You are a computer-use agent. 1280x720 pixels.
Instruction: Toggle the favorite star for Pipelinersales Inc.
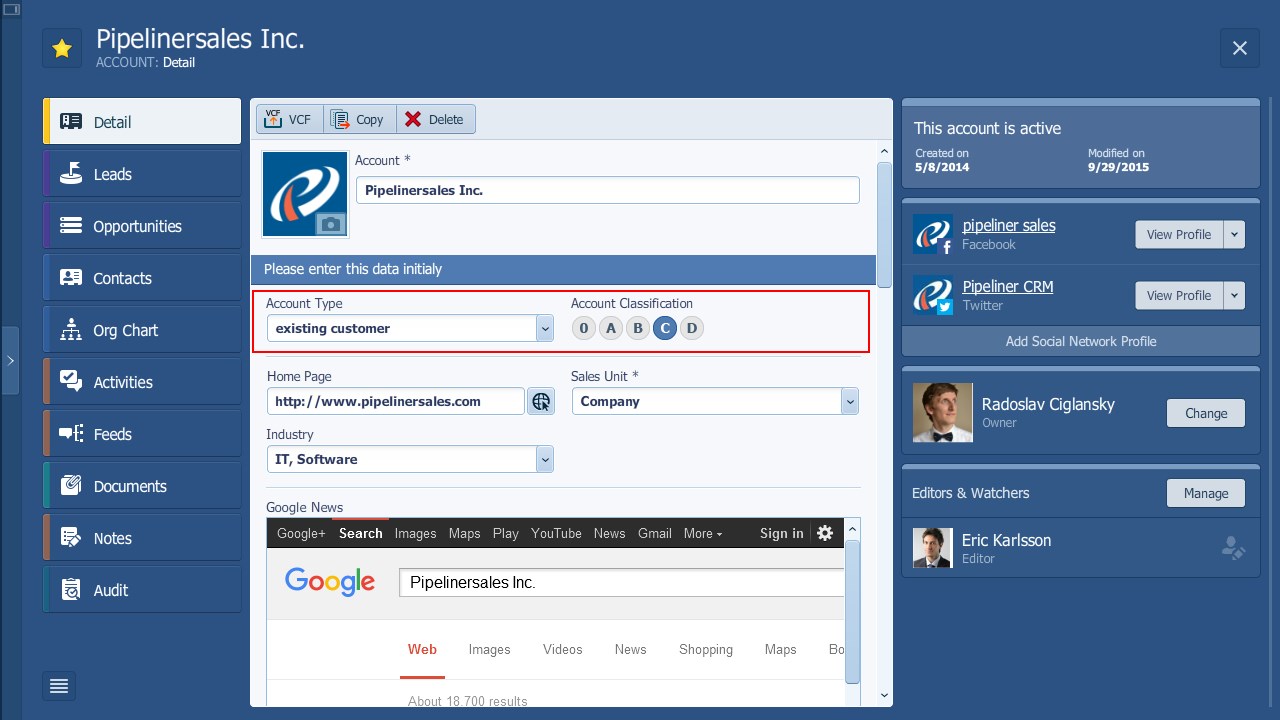click(x=62, y=47)
